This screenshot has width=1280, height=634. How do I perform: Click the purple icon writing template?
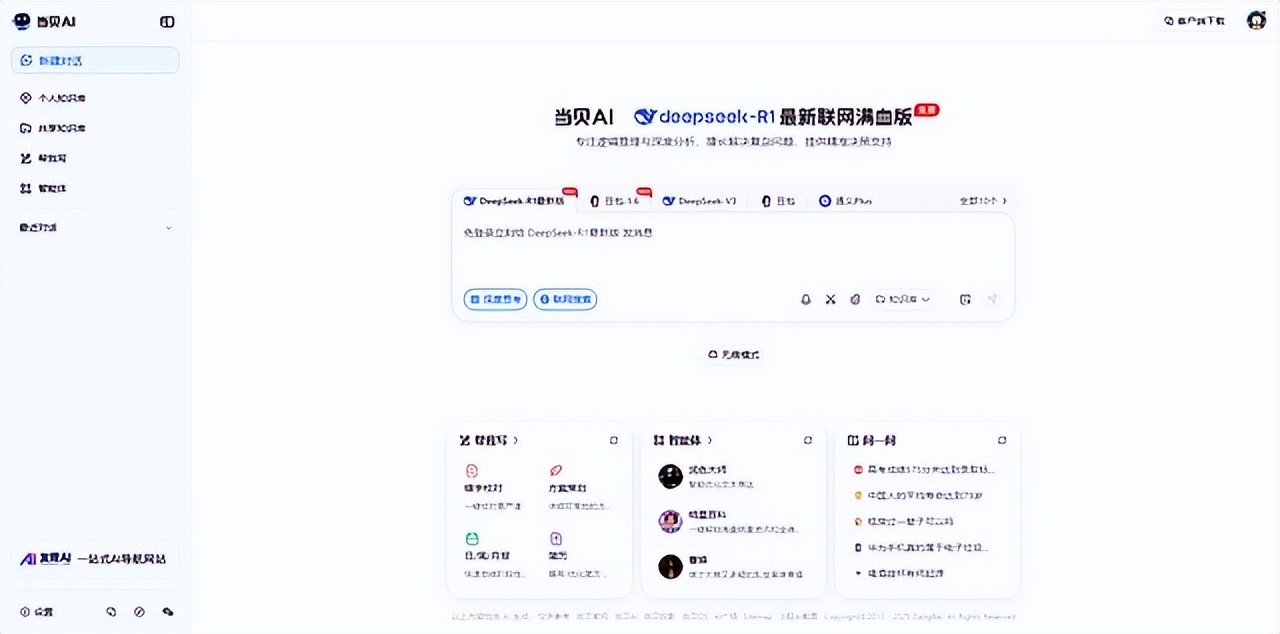point(556,538)
